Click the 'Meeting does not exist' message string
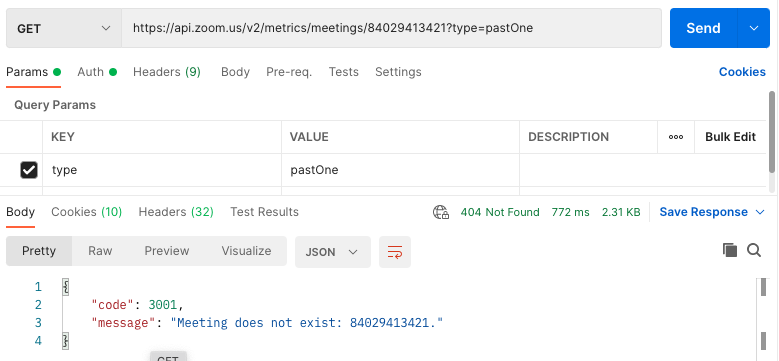 tap(307, 323)
